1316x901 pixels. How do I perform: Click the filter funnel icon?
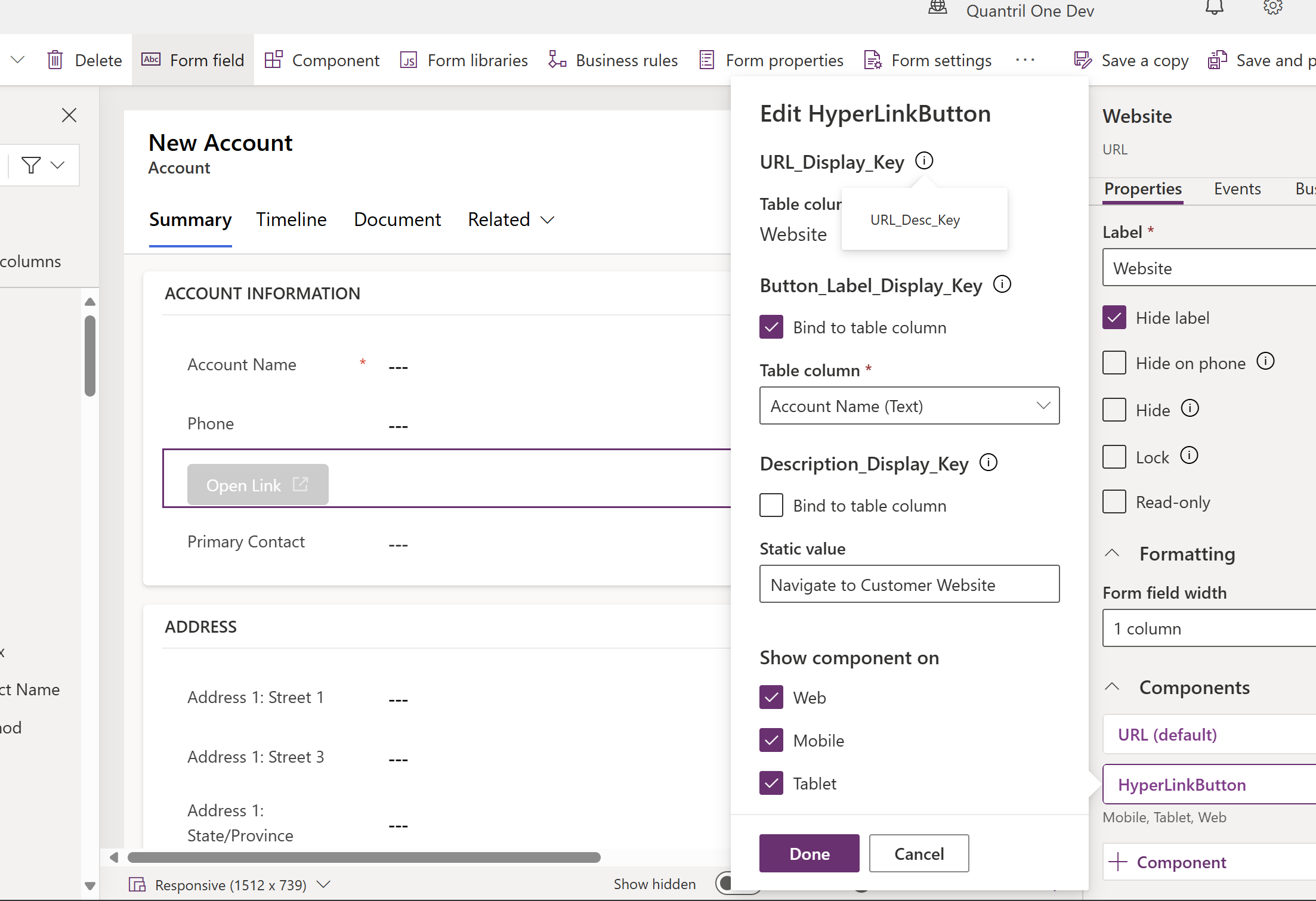coord(31,165)
